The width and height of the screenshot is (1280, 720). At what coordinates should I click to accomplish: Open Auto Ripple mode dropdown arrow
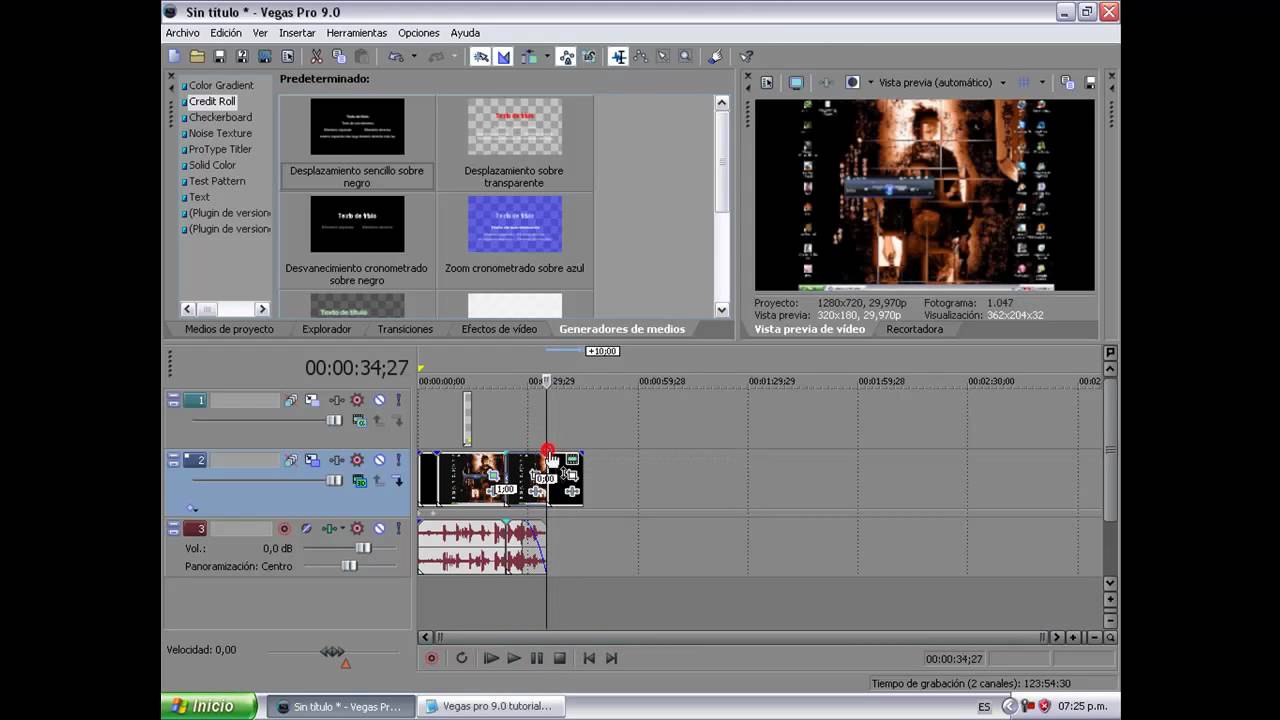(547, 57)
